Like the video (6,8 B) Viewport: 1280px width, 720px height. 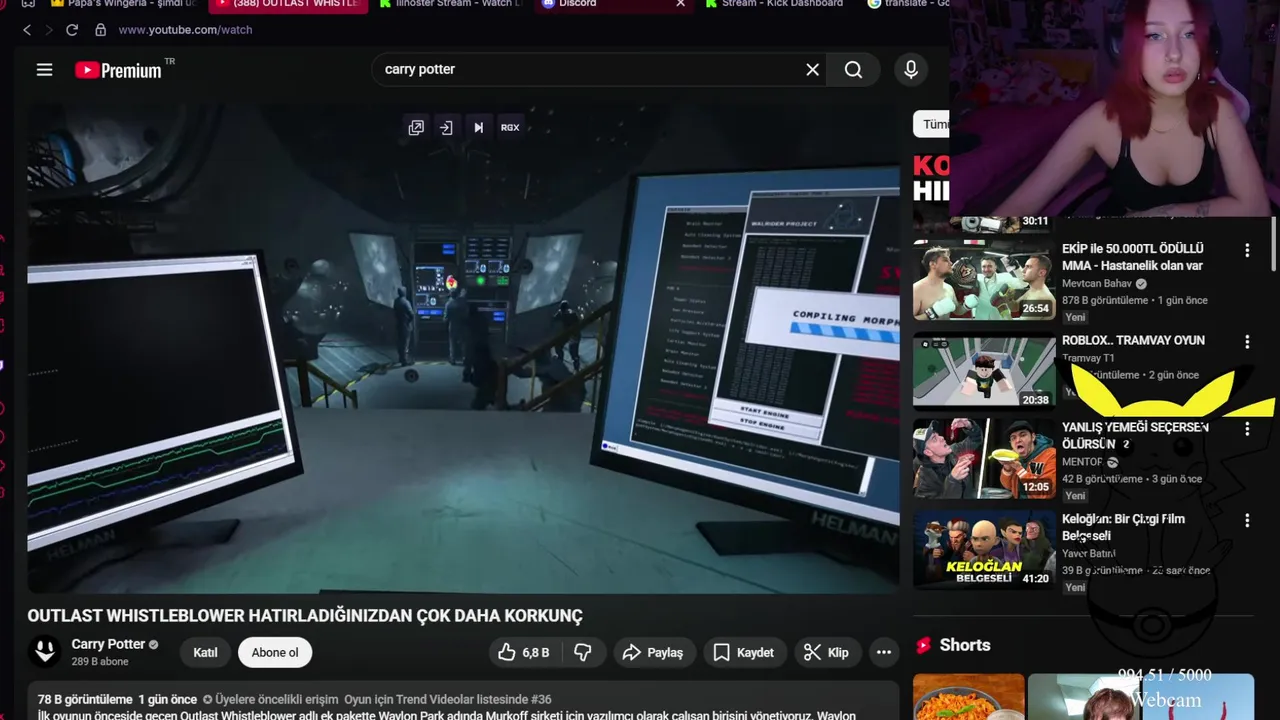coord(525,652)
